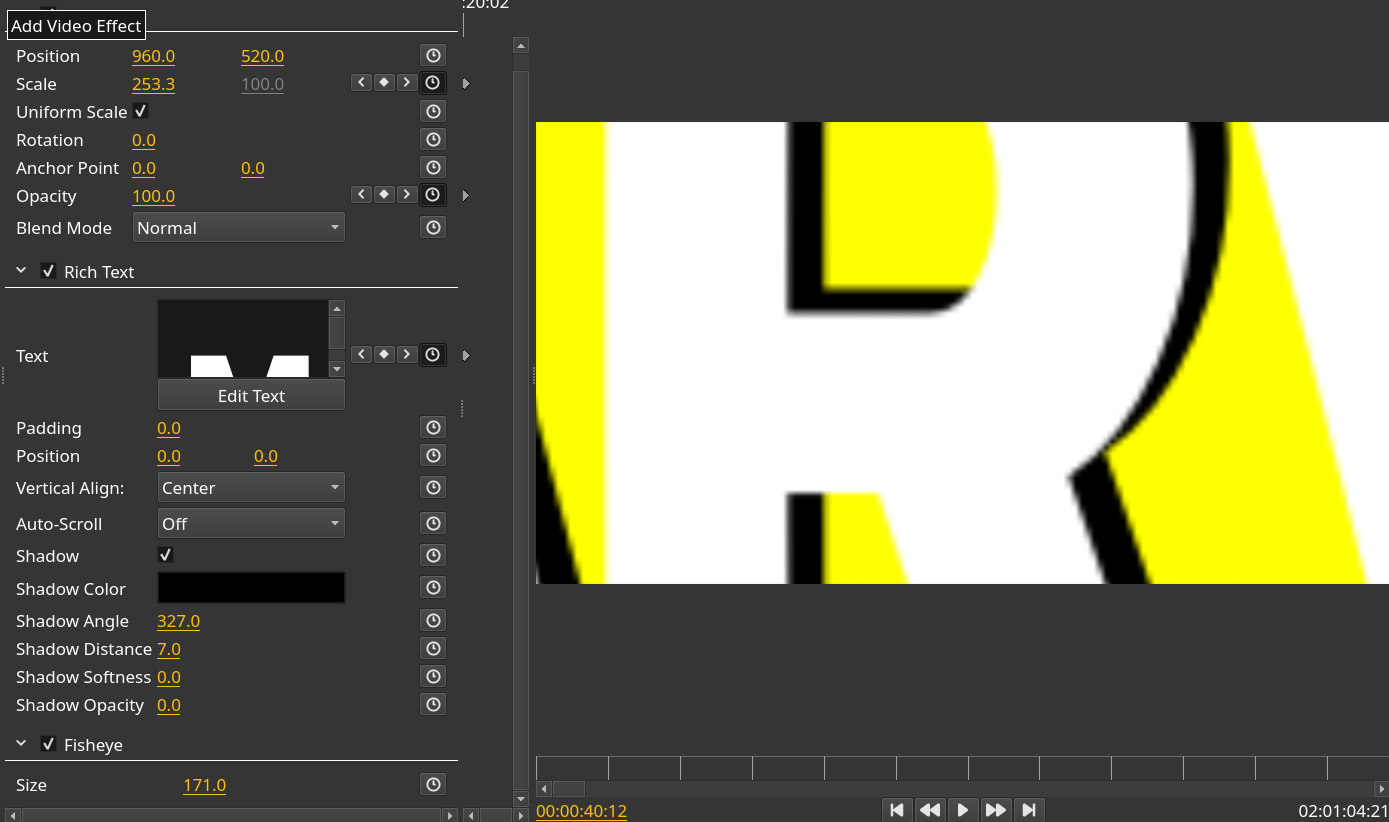This screenshot has height=822, width=1389.
Task: Play the video in viewer
Action: tap(962, 810)
